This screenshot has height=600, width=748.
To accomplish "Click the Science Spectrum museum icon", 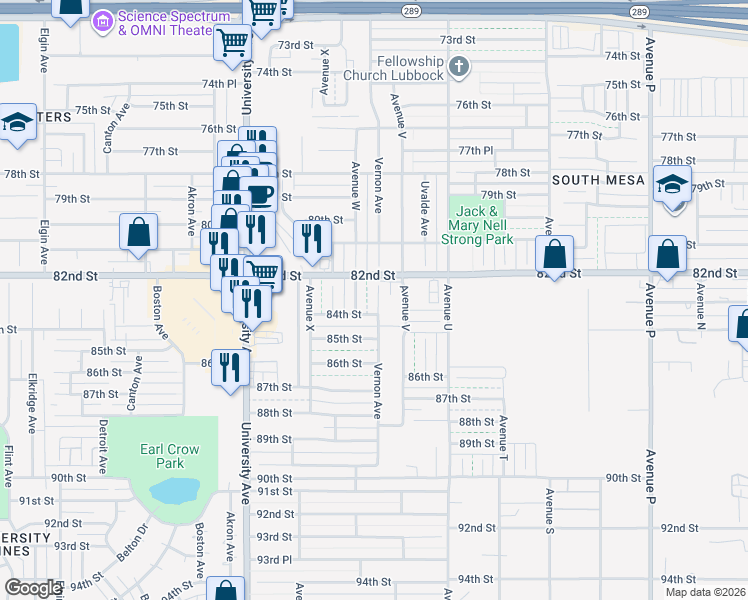I will 103,22.
